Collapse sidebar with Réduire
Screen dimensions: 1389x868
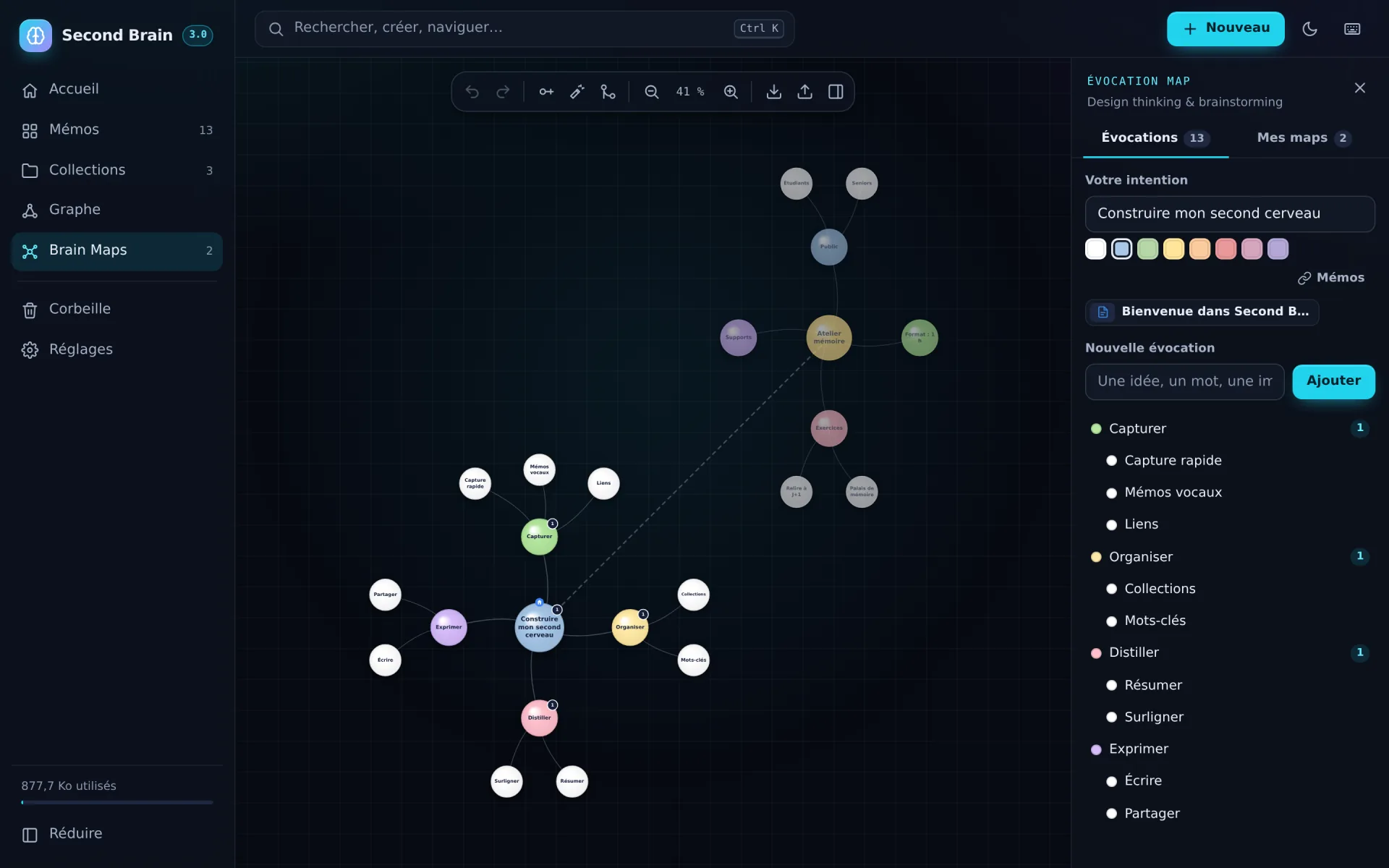point(116,834)
